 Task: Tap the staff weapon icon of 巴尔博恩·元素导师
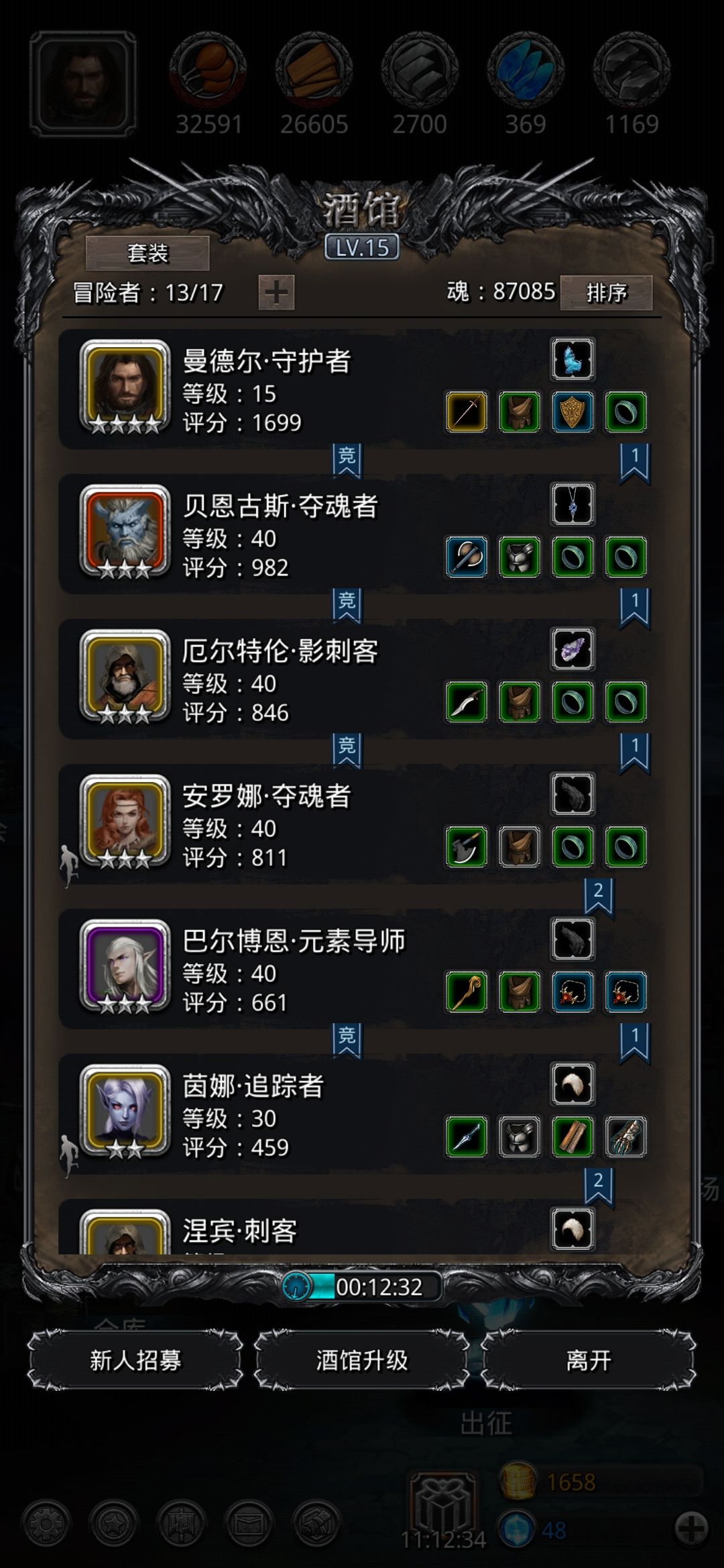point(466,992)
